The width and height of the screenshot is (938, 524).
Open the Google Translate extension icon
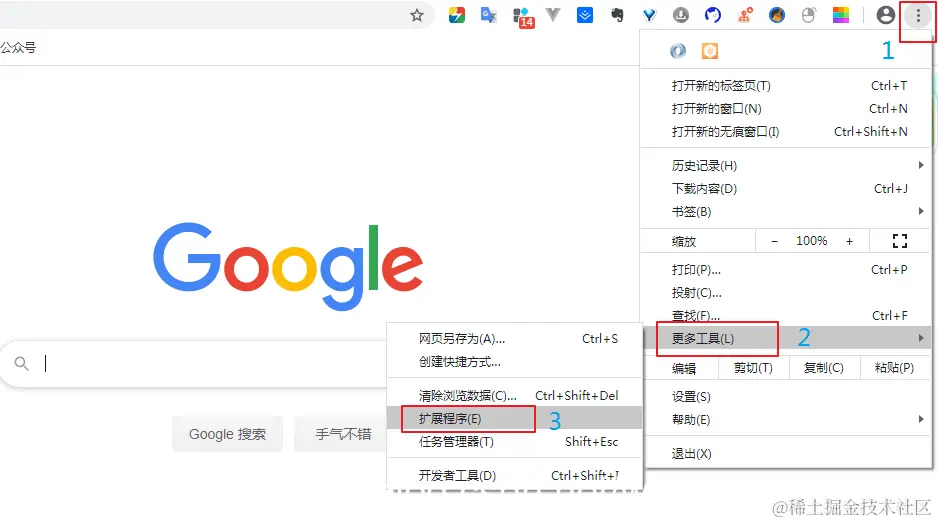(489, 15)
